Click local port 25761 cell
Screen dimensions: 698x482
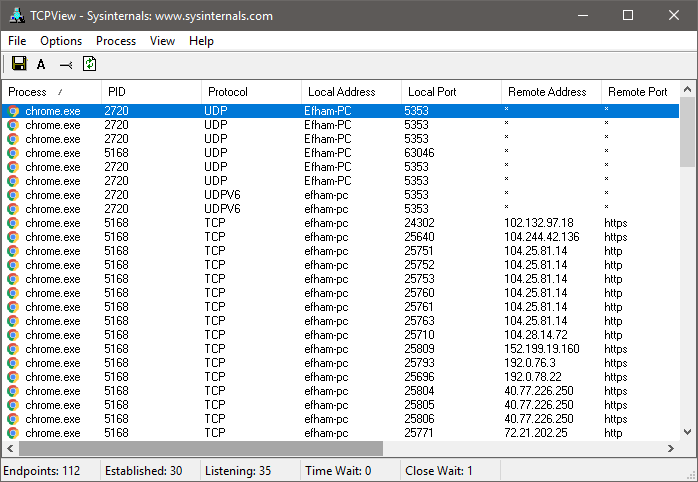pyautogui.click(x=419, y=307)
